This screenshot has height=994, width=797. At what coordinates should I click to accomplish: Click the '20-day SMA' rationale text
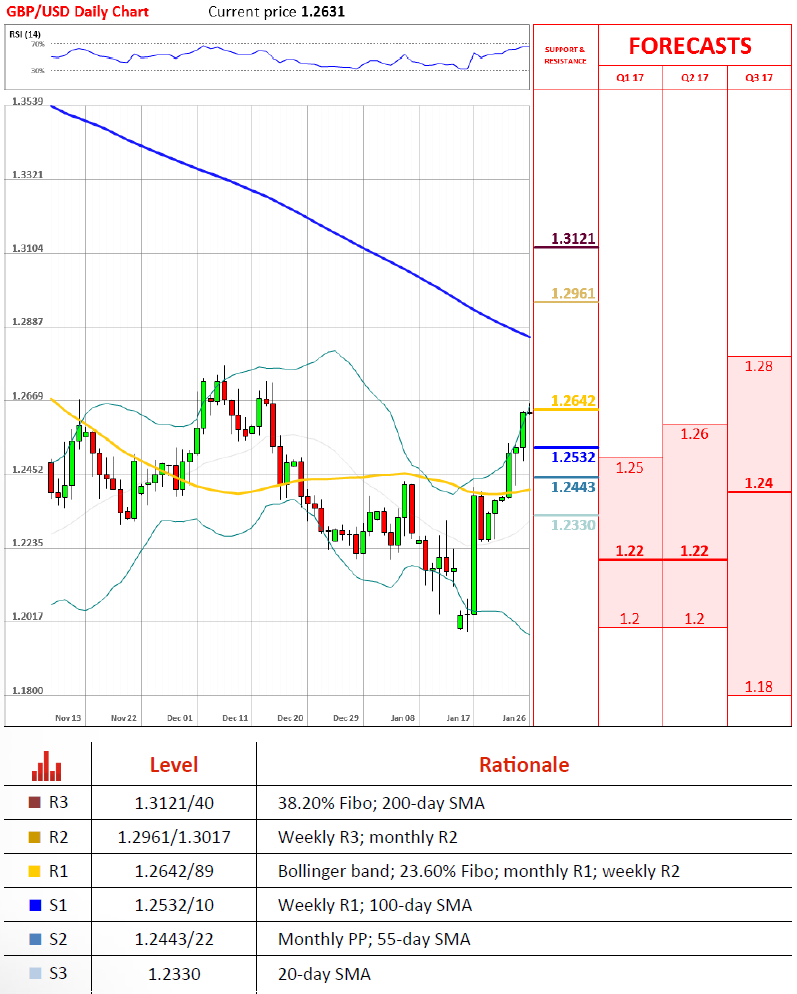tap(324, 974)
